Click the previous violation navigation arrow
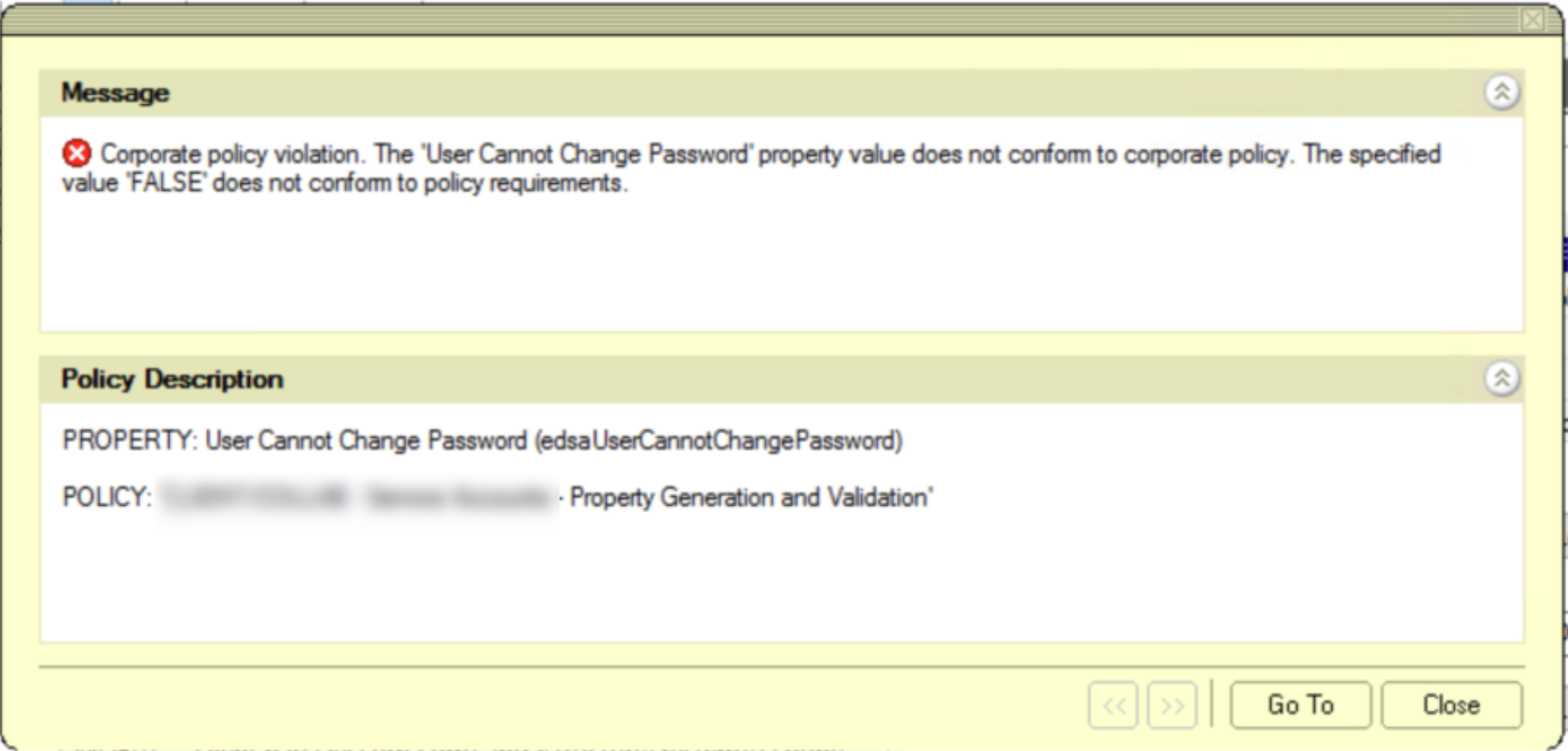The width and height of the screenshot is (1568, 751). (x=1114, y=704)
